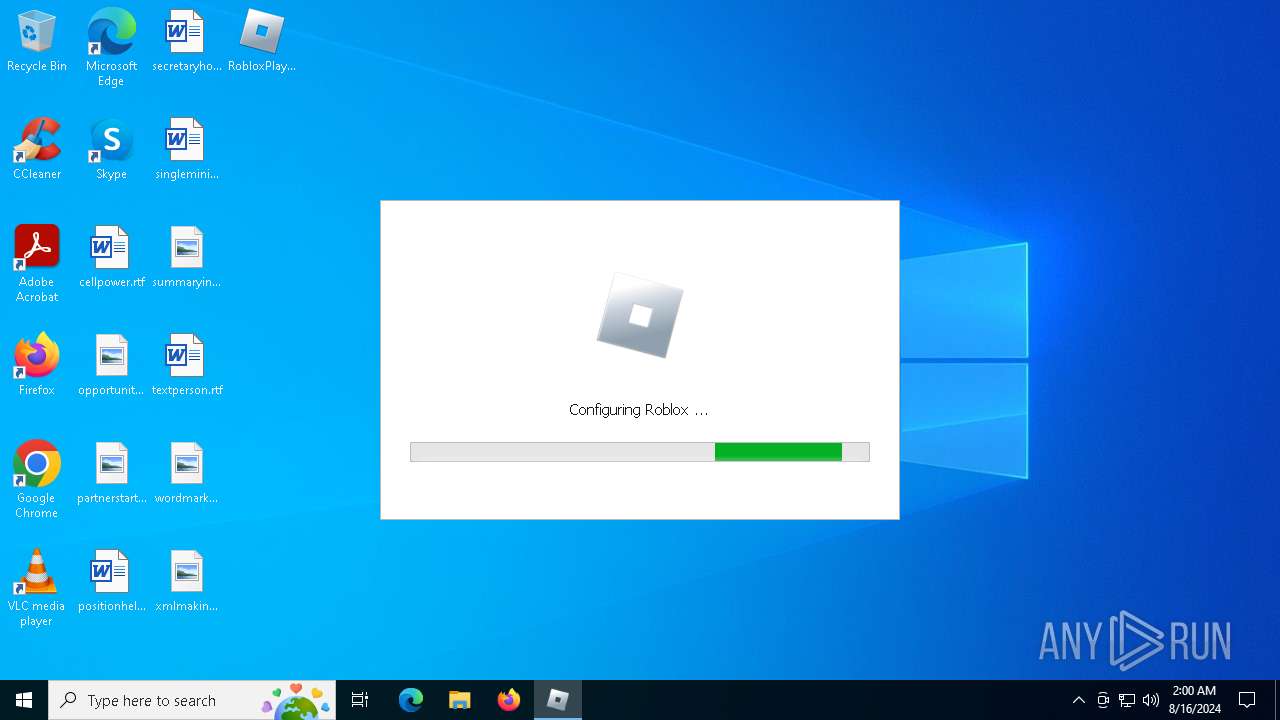Select the summaryin... image file icon
This screenshot has height=720, width=1280.
(x=186, y=257)
